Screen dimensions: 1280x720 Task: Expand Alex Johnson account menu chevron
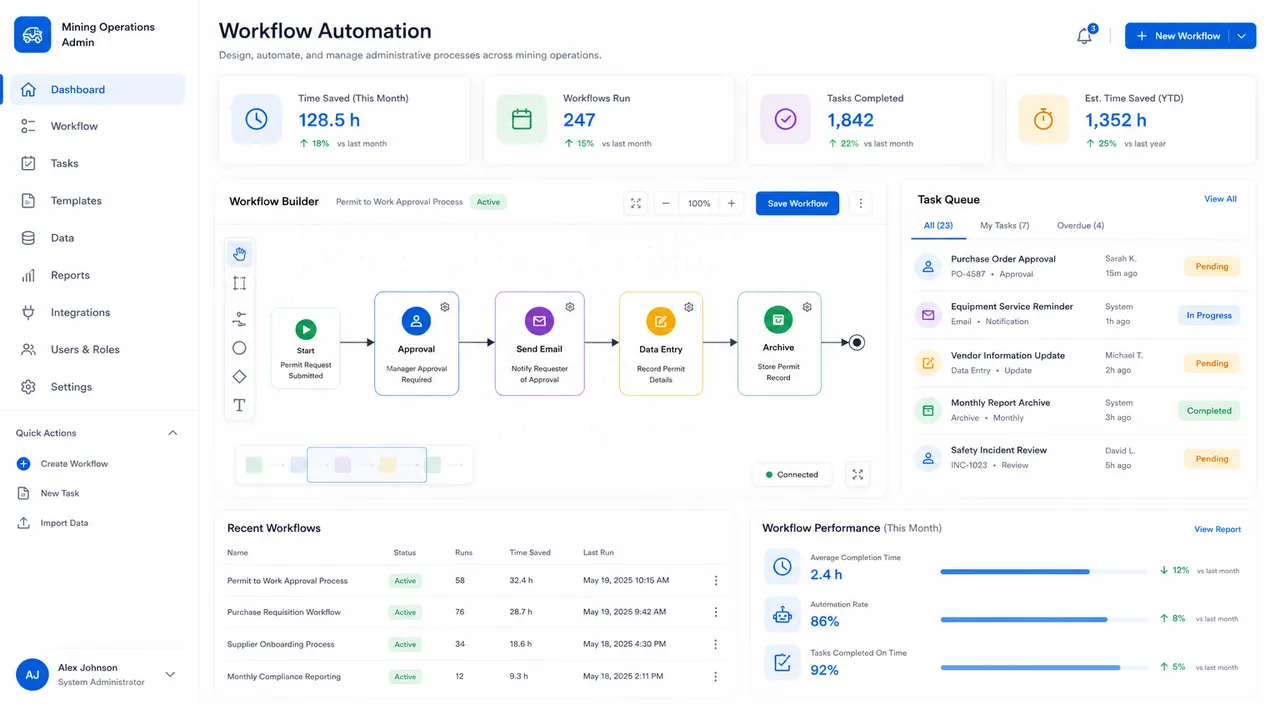(170, 675)
